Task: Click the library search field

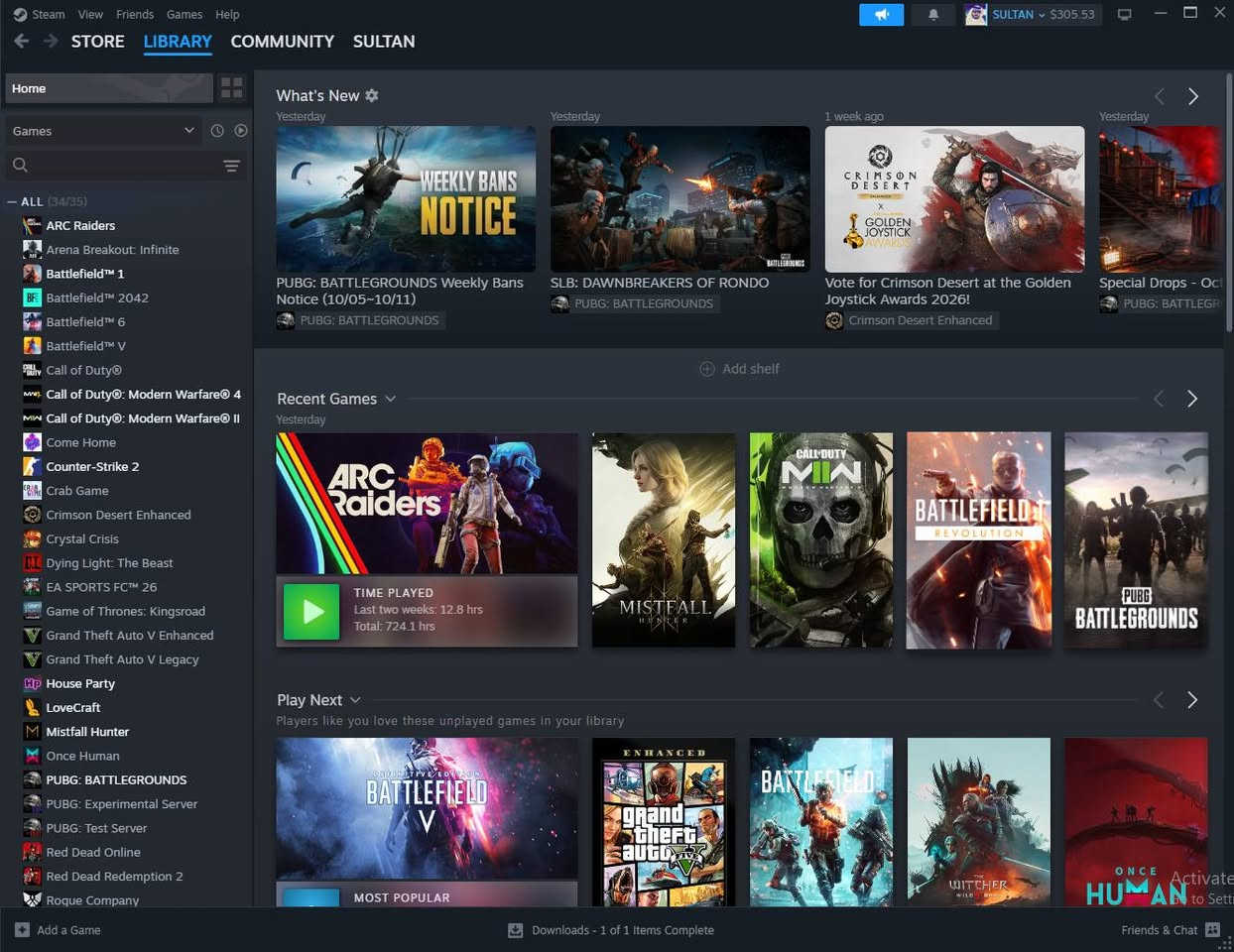Action: click(114, 166)
